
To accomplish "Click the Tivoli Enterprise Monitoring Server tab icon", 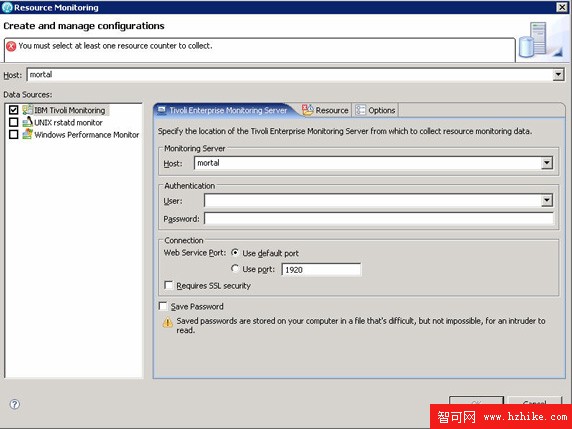I will pos(162,110).
